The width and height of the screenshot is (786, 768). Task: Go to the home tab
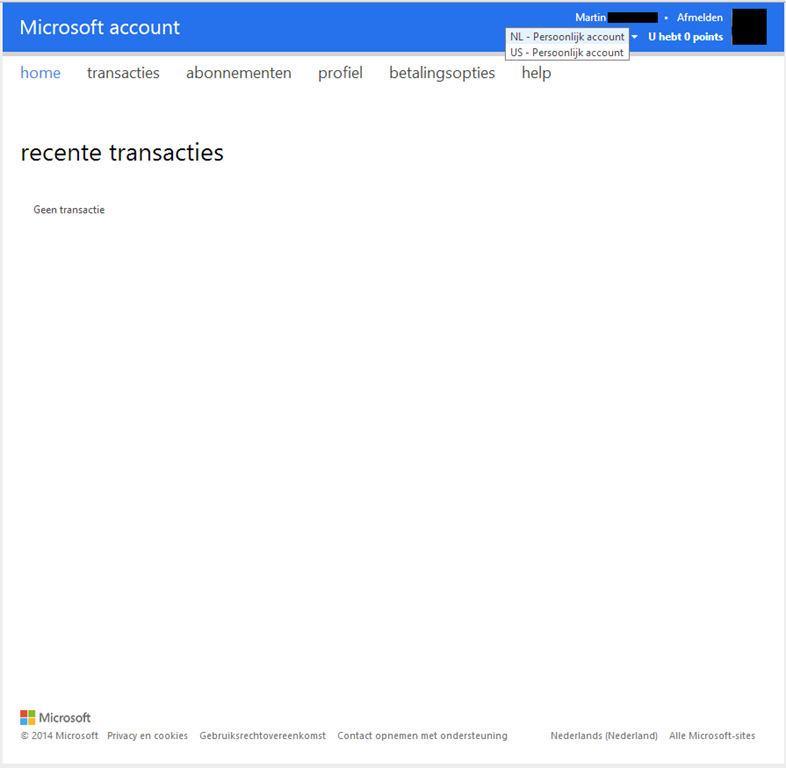click(40, 73)
